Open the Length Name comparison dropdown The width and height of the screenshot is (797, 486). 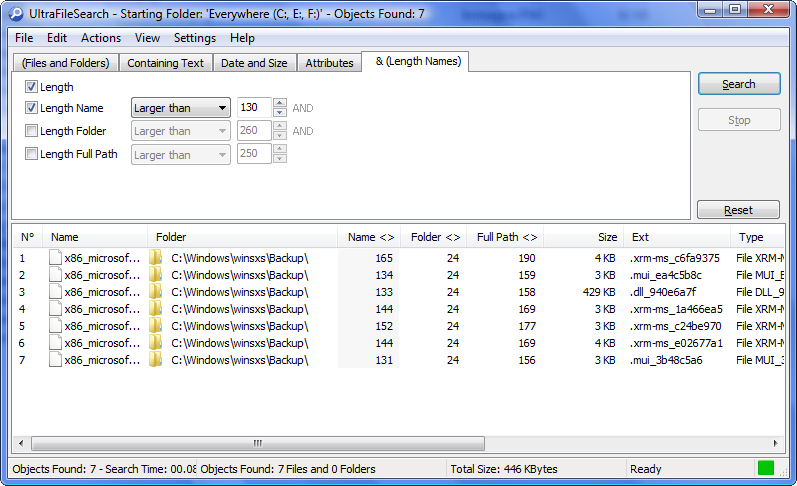click(180, 108)
